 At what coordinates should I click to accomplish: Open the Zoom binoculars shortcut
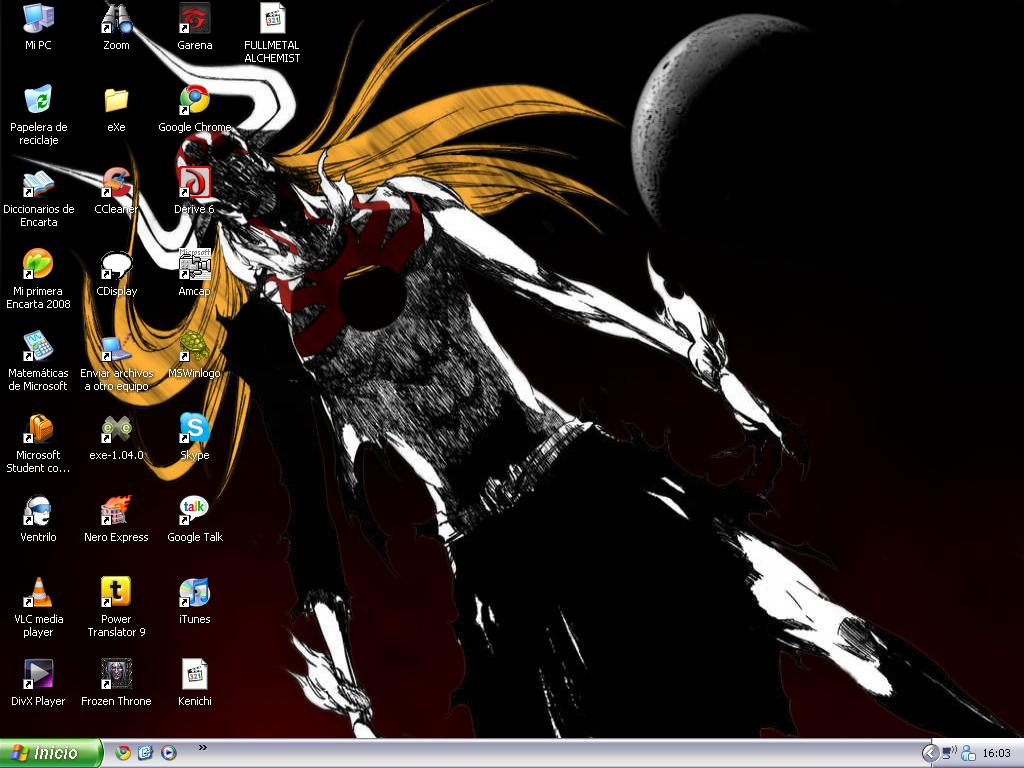tap(116, 18)
